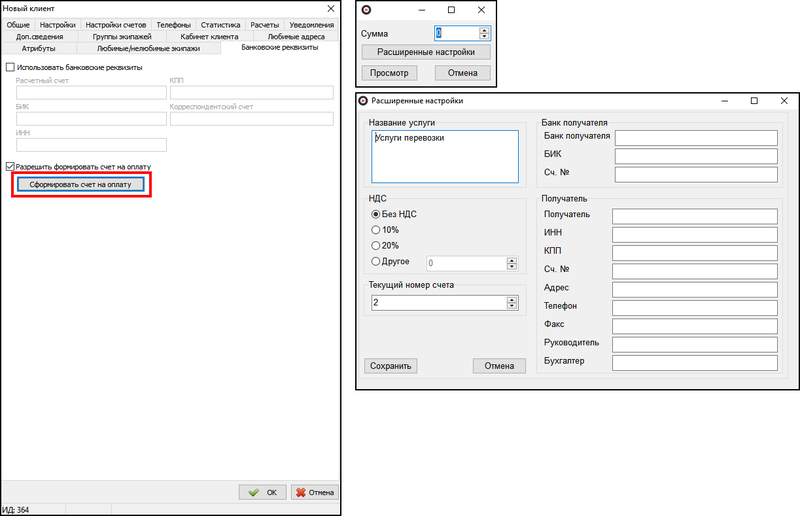Click the Банк получателя input field

tap(696, 137)
